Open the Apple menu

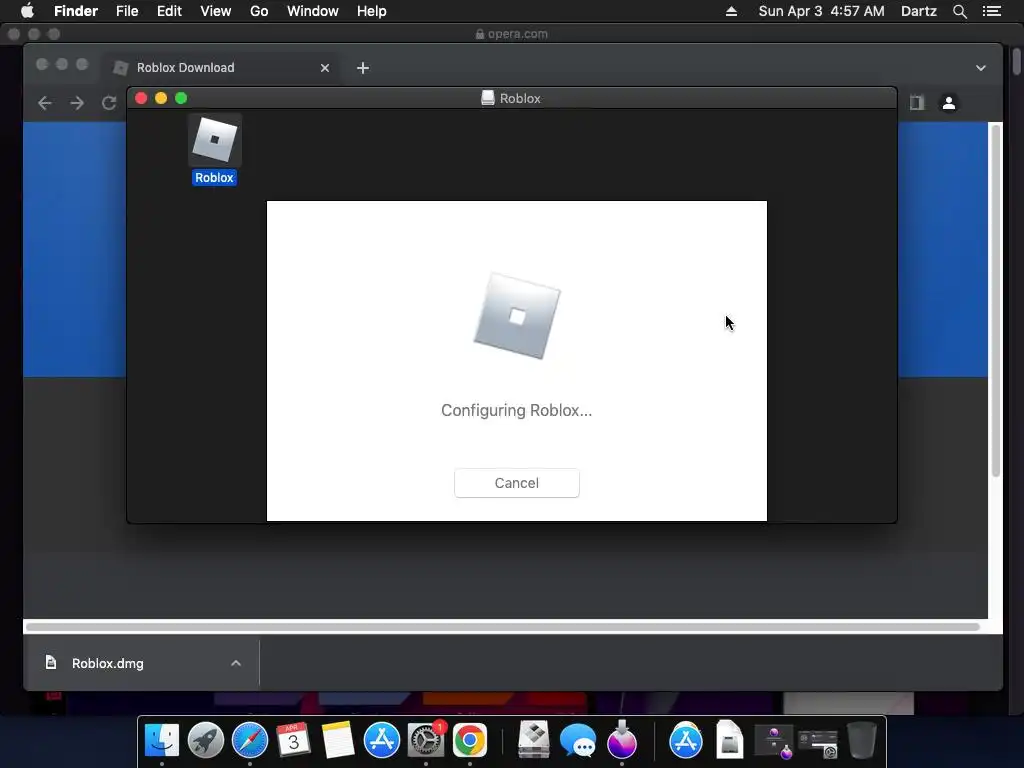tap(27, 11)
